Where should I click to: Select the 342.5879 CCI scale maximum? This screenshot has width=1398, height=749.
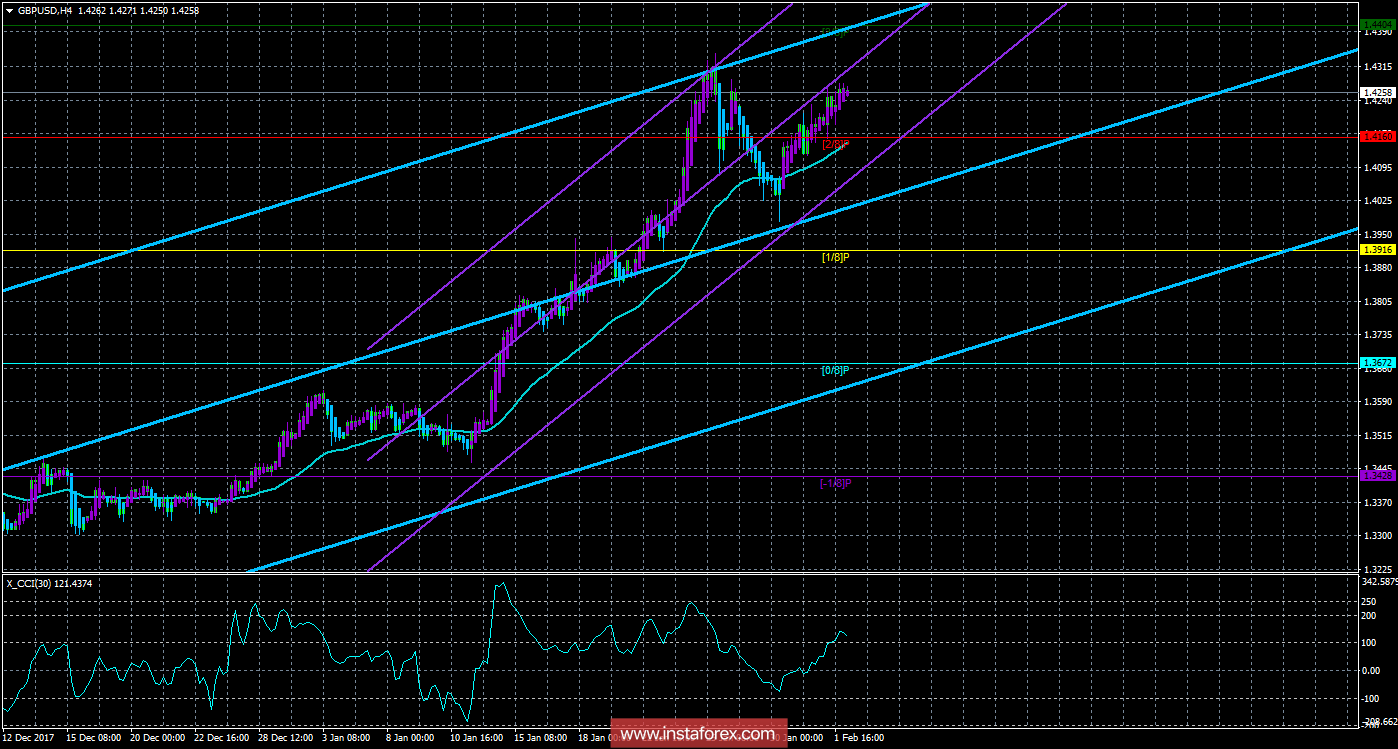(x=1380, y=581)
